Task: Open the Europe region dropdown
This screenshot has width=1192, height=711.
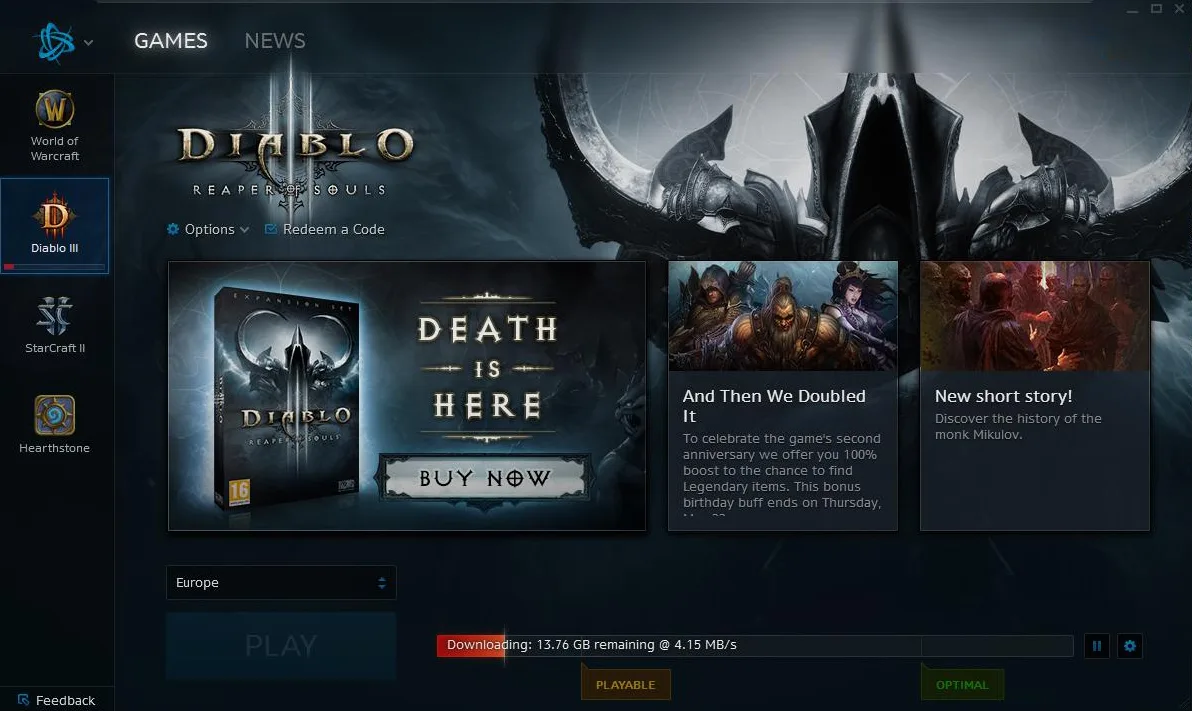Action: [281, 582]
